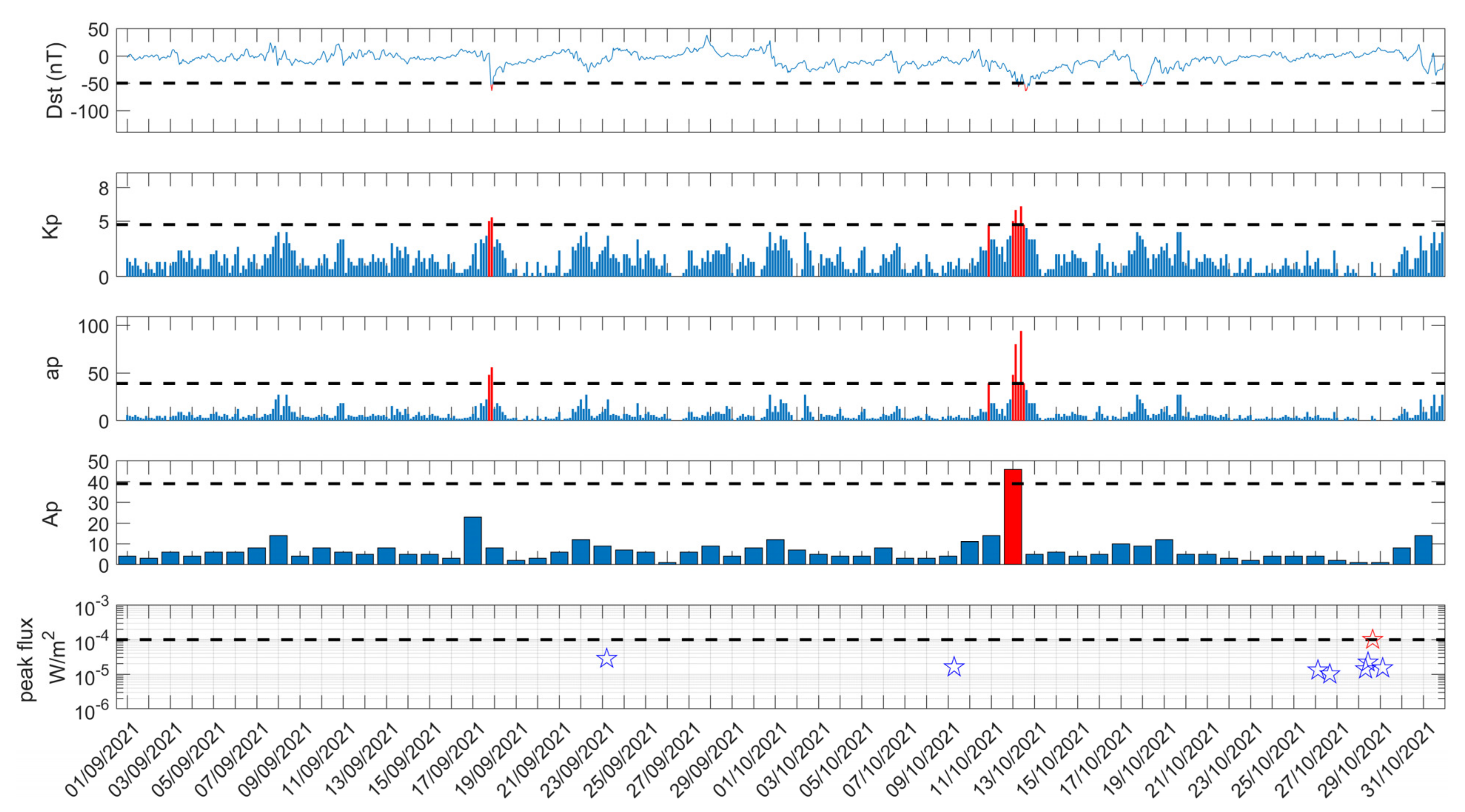Viewport: 1465px width, 812px height.
Task: Click the rightmost blue star in flux panel
Action: click(x=1383, y=668)
